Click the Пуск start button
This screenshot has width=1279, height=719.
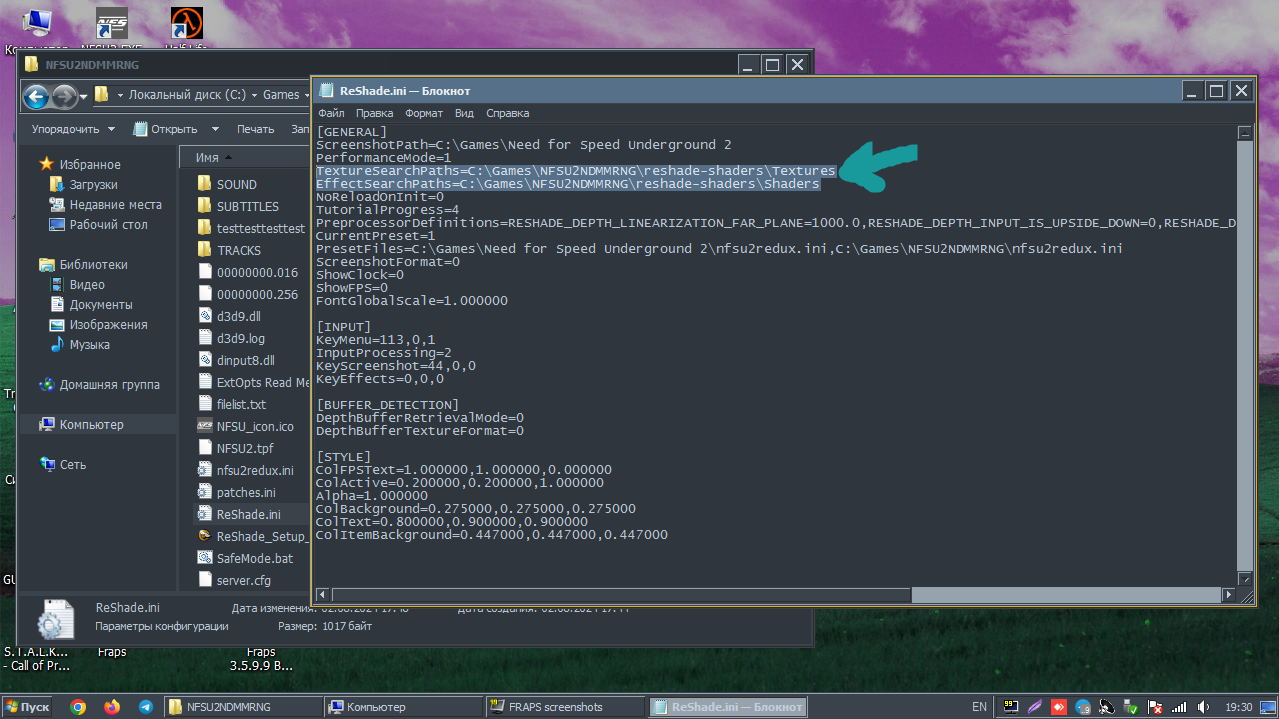click(28, 707)
